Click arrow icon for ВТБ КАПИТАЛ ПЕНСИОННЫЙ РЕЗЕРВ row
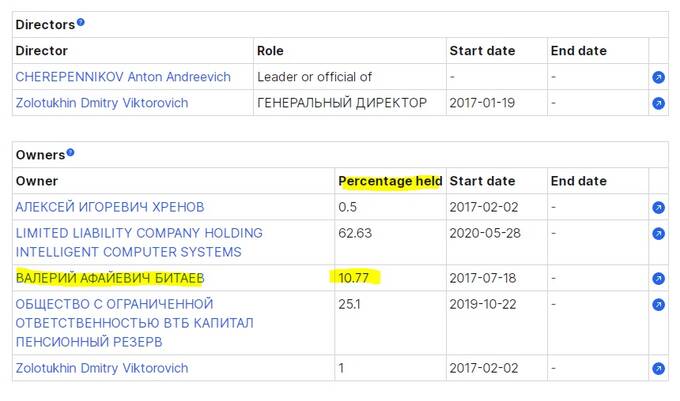 coord(658,305)
